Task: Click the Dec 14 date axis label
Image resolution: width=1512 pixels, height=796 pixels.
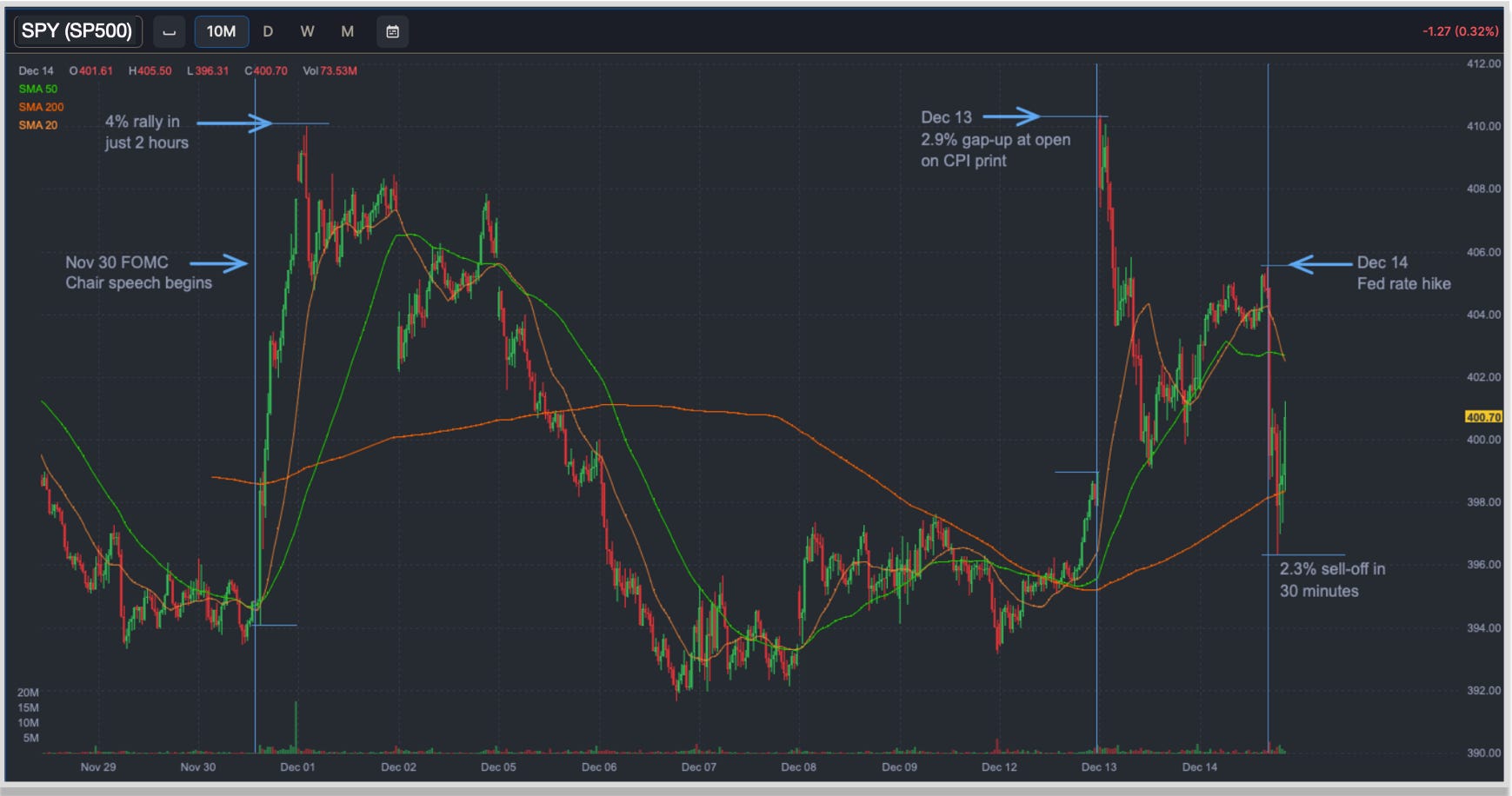Action: tap(1200, 767)
